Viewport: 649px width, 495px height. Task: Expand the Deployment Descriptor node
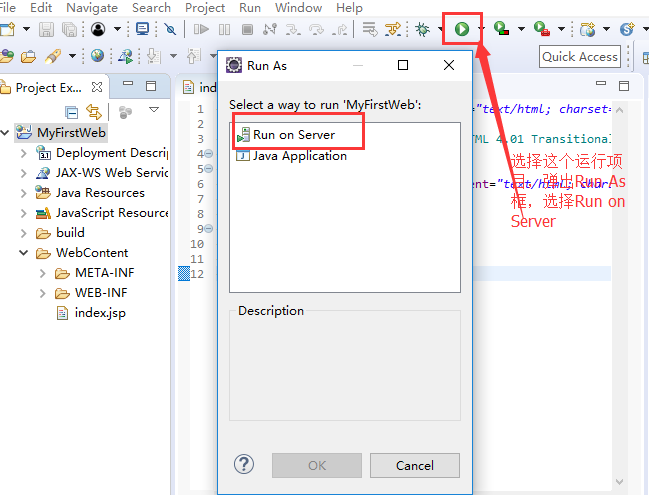[24, 153]
